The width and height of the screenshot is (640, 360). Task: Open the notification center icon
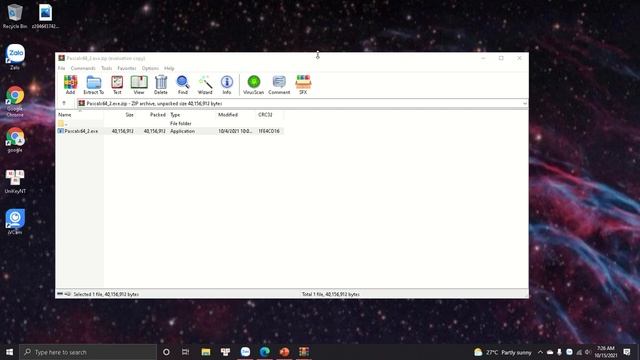pos(627,352)
